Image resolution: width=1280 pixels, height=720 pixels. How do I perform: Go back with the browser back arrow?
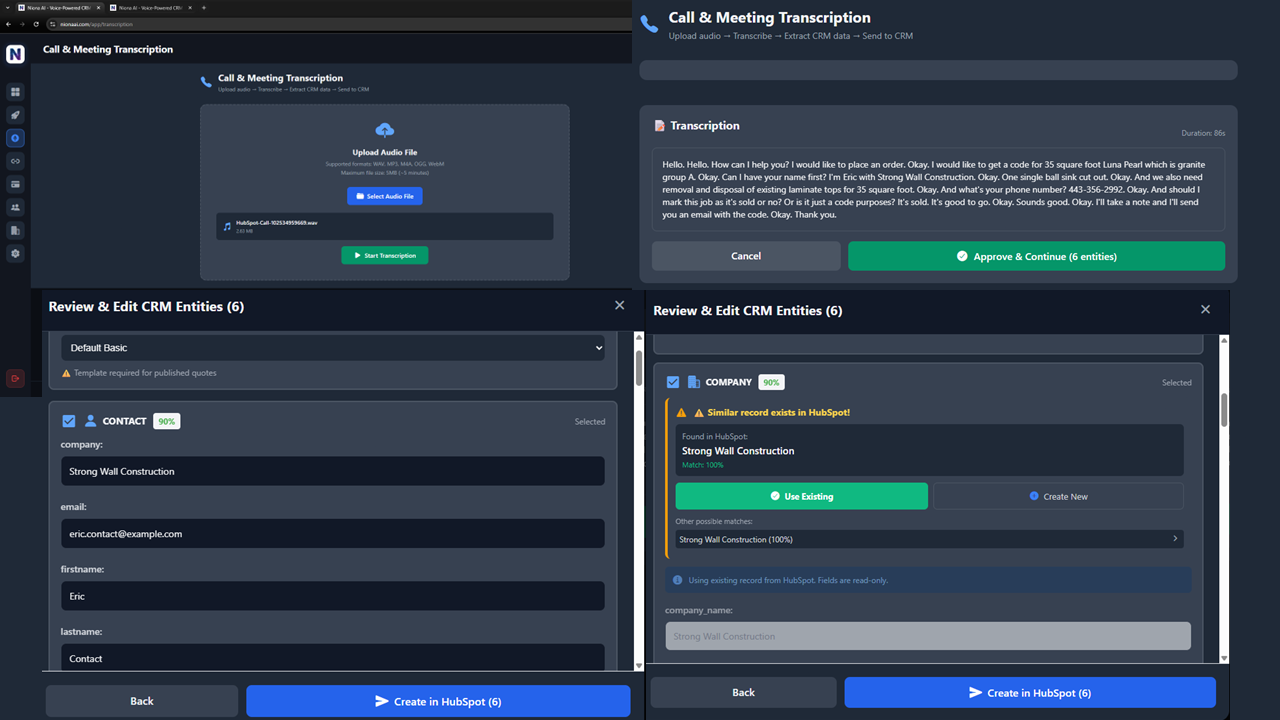click(x=9, y=23)
